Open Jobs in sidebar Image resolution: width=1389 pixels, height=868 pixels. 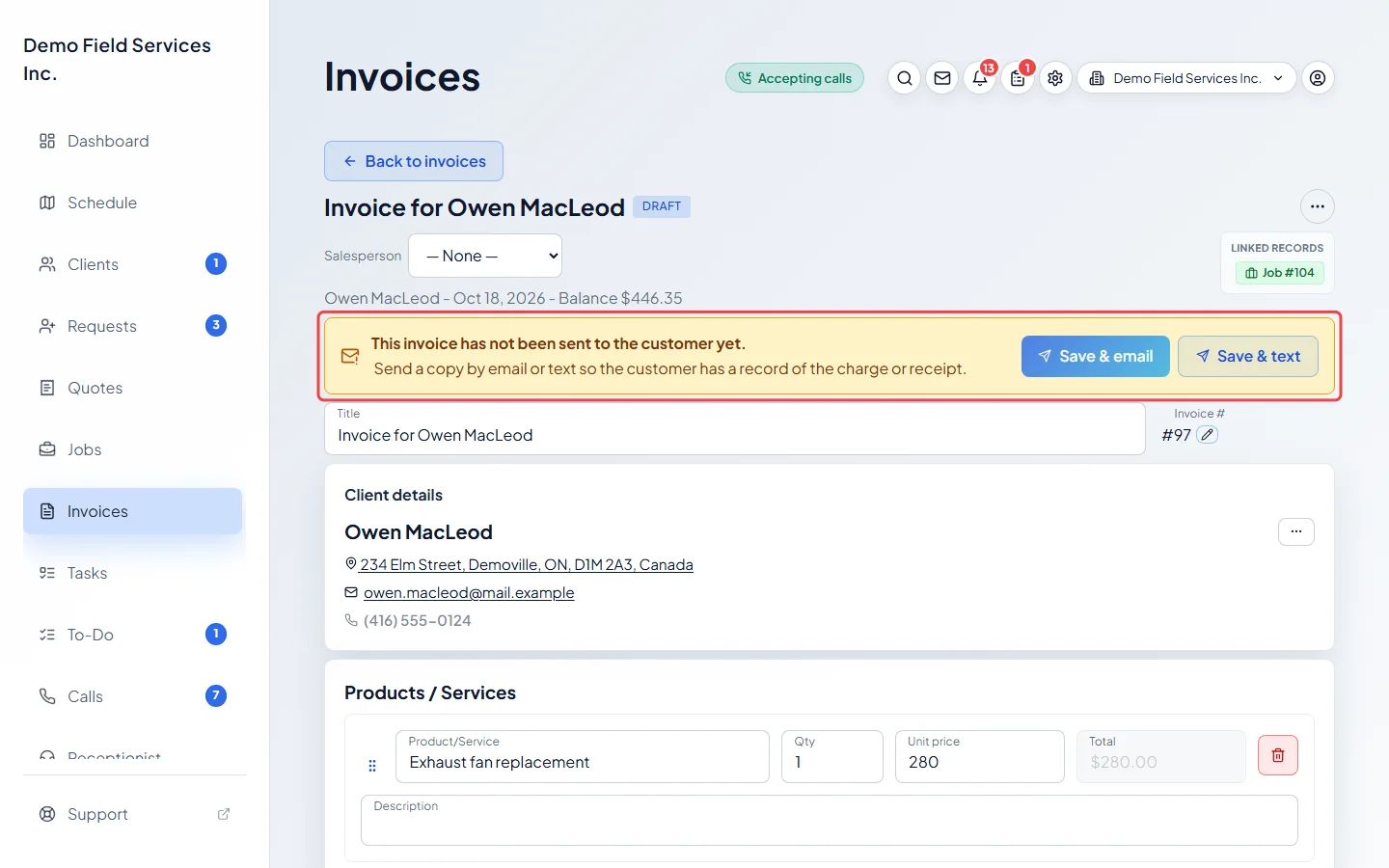click(x=132, y=449)
